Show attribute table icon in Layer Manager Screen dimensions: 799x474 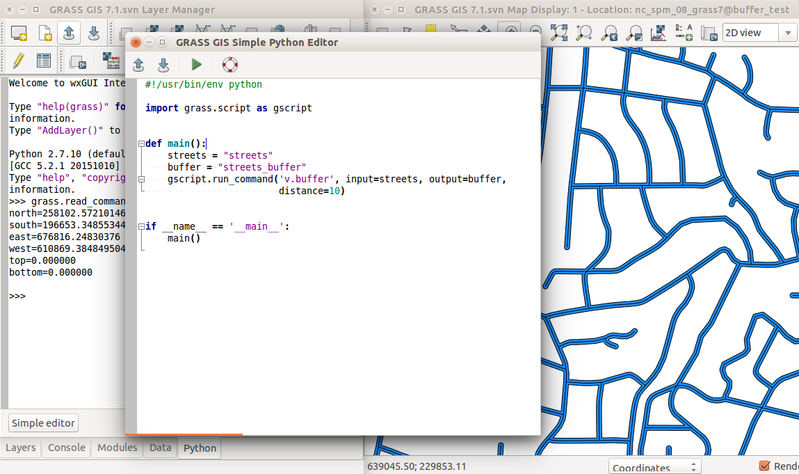(x=44, y=61)
